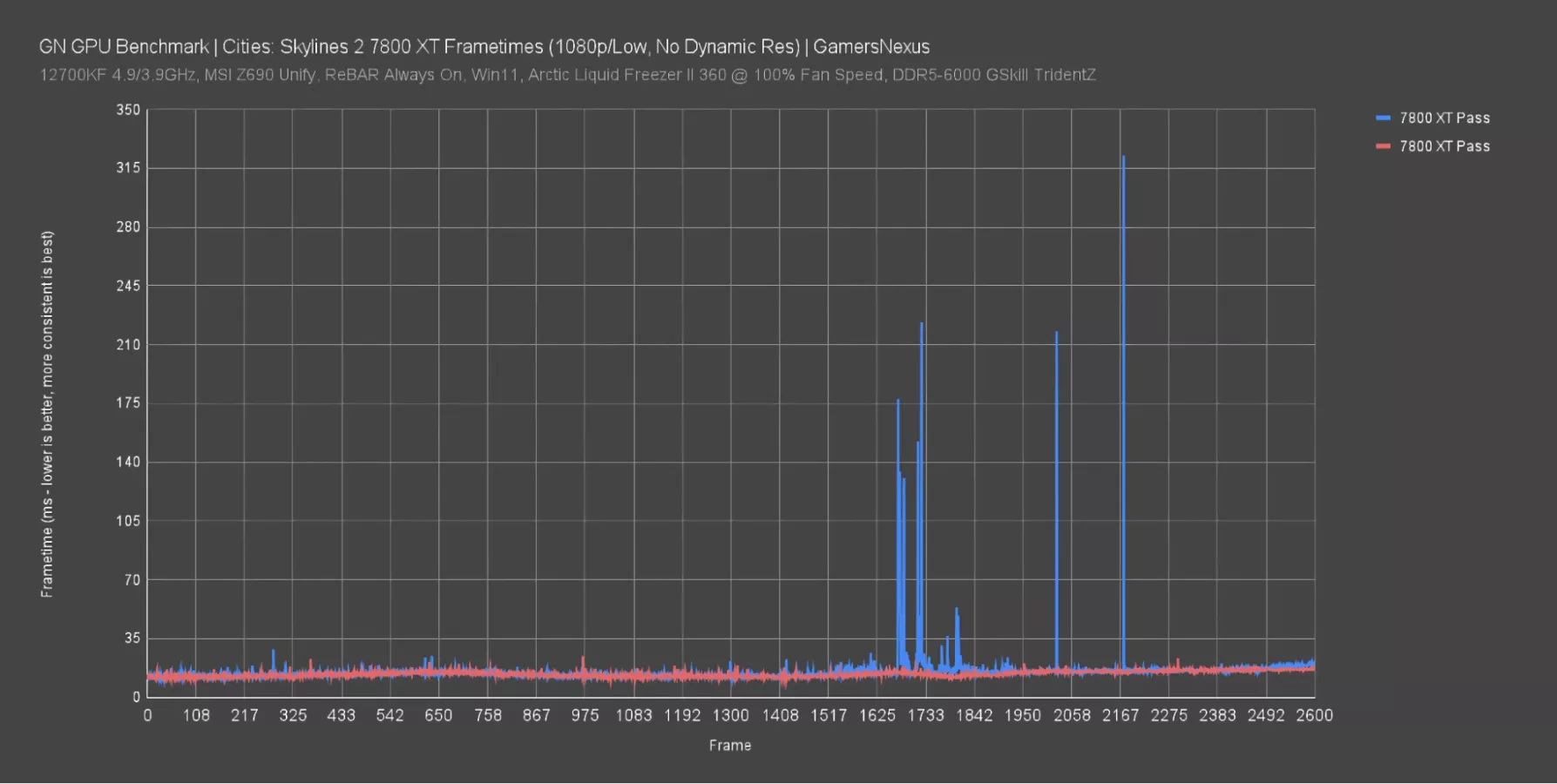Click the y-axis tick label 350
The height and width of the screenshot is (784, 1557).
128,110
